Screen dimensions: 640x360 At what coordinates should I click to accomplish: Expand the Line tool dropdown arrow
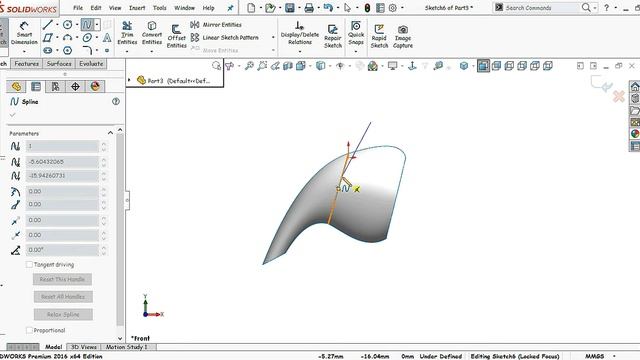[57, 25]
